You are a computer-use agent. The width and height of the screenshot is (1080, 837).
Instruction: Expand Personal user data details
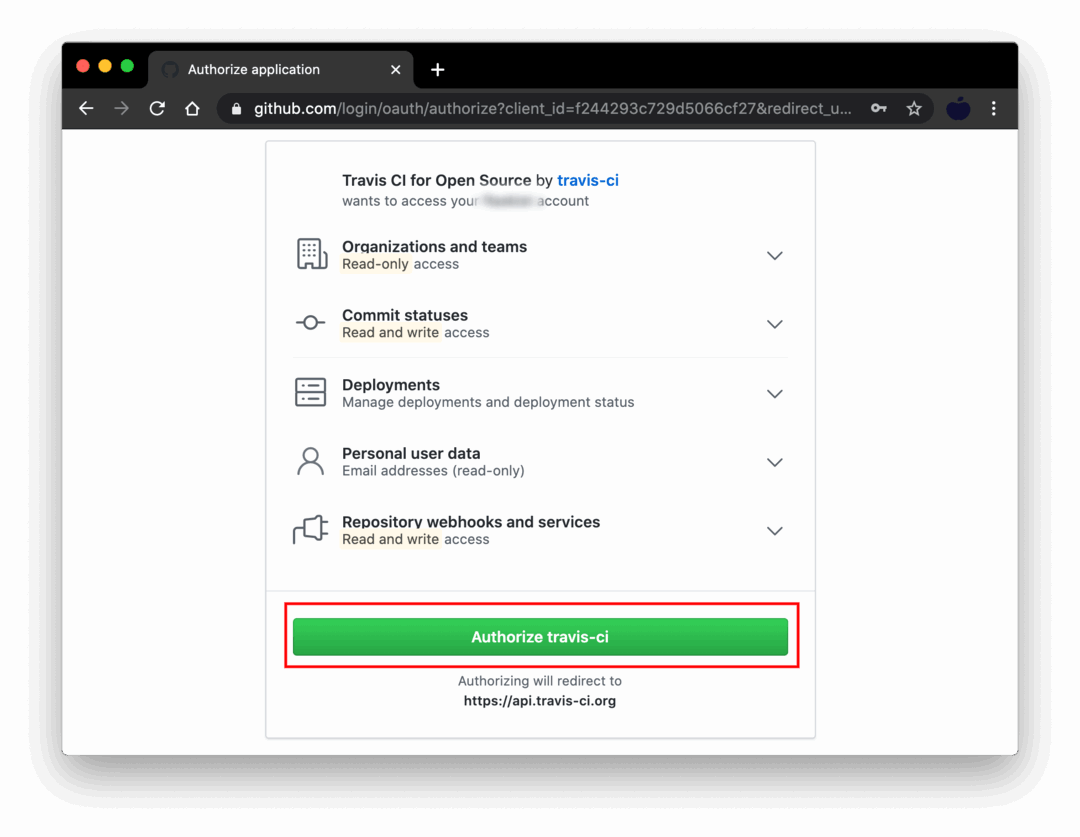774,462
